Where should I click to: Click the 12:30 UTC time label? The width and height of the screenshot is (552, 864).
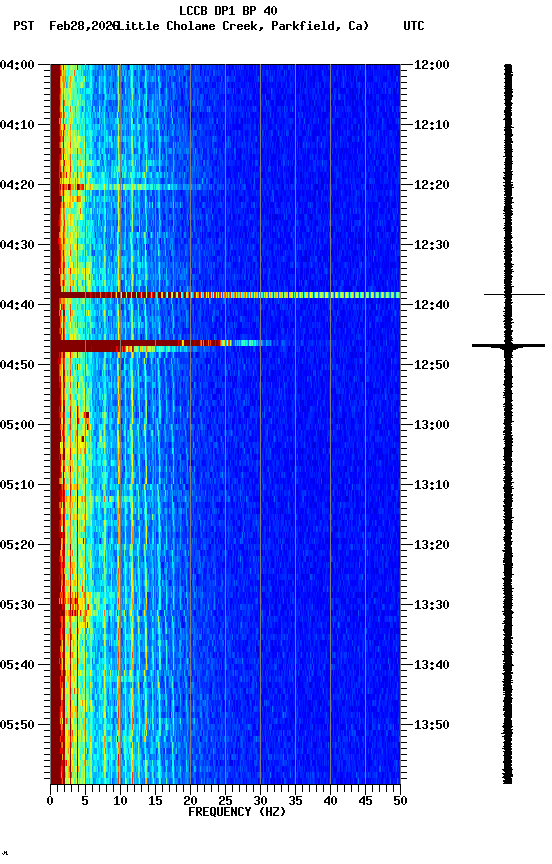(x=432, y=245)
